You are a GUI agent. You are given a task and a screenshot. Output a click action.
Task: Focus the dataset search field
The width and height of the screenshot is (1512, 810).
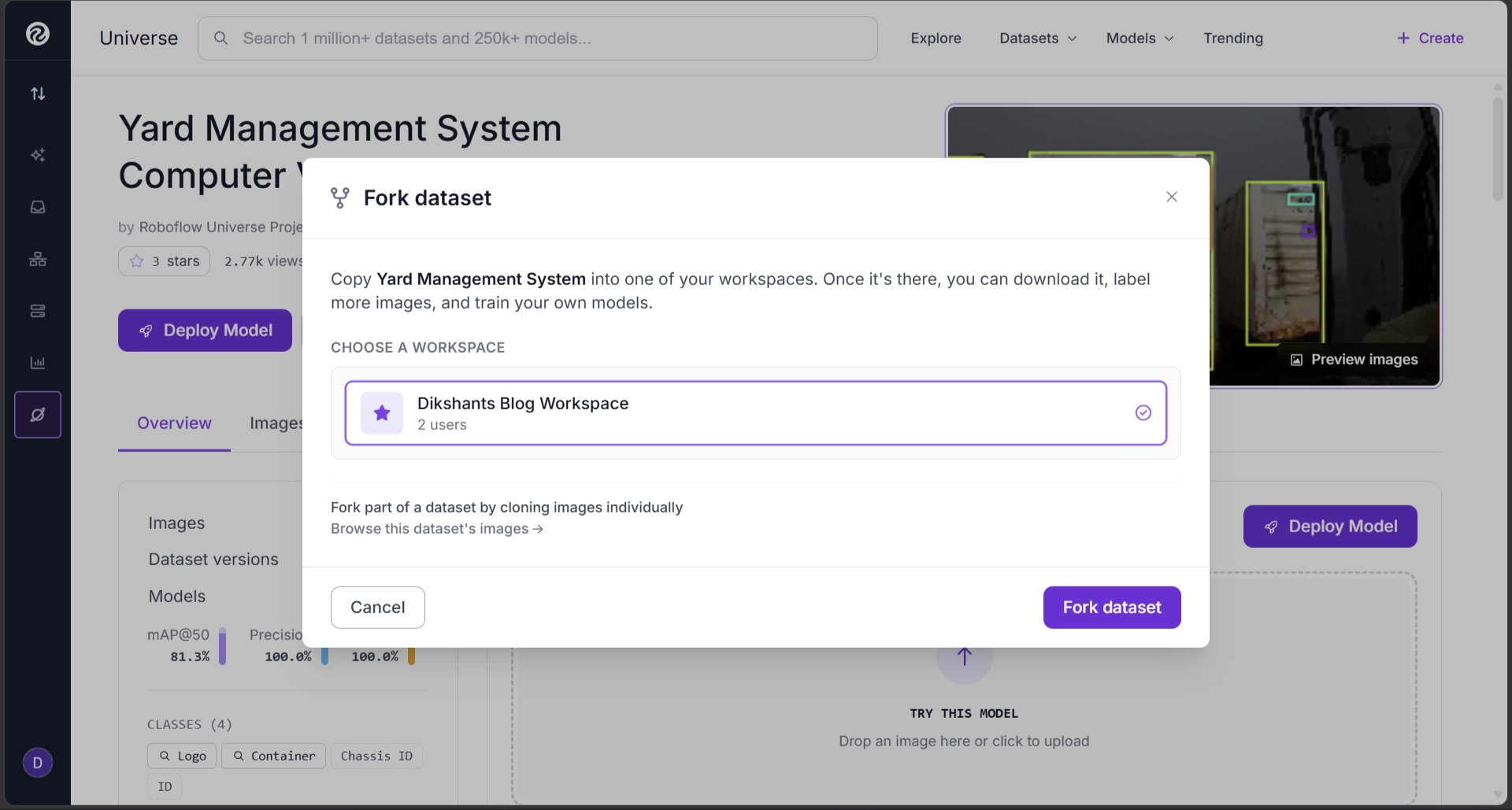[x=538, y=39]
